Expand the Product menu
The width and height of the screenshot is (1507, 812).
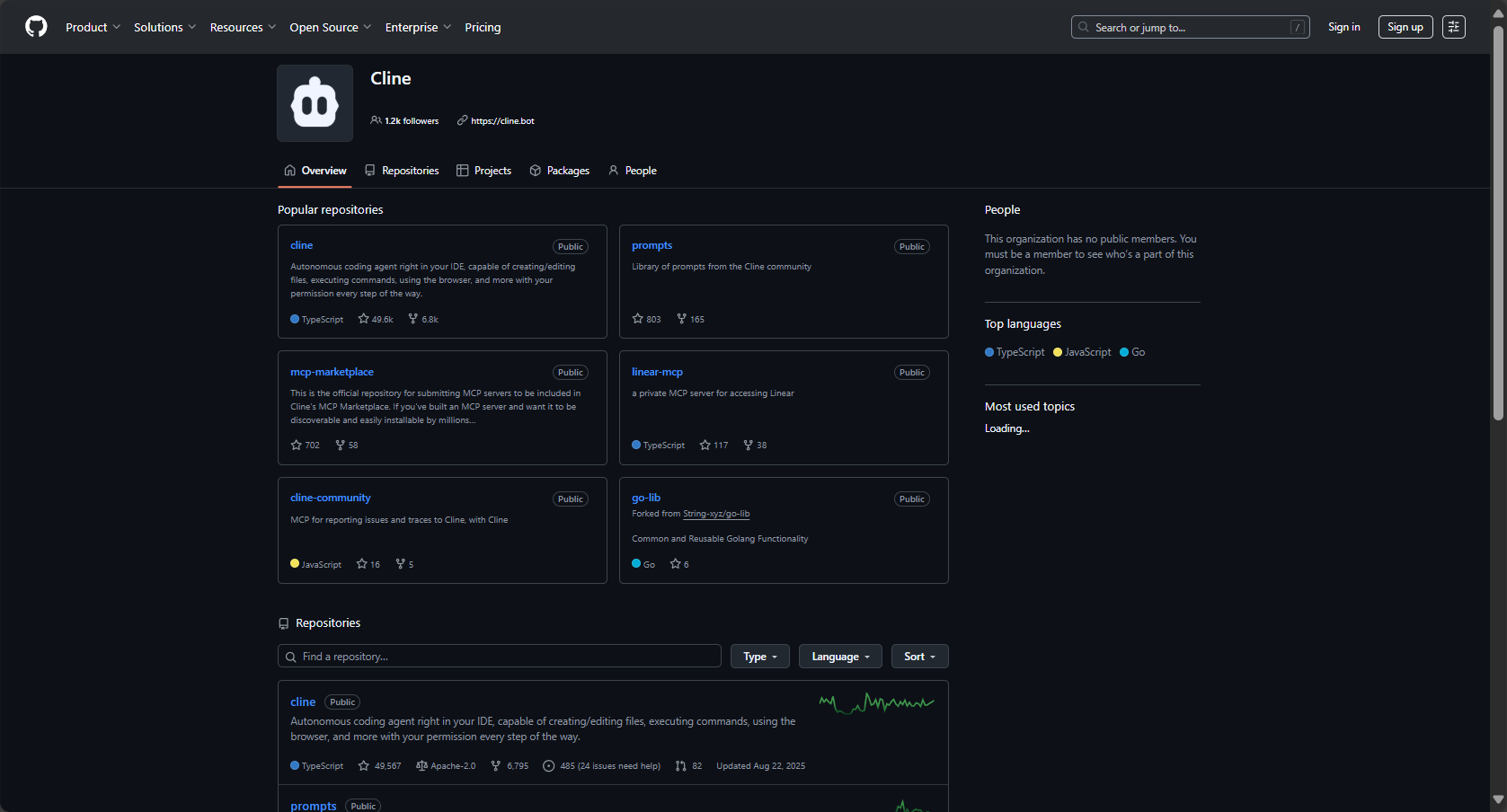tap(93, 27)
